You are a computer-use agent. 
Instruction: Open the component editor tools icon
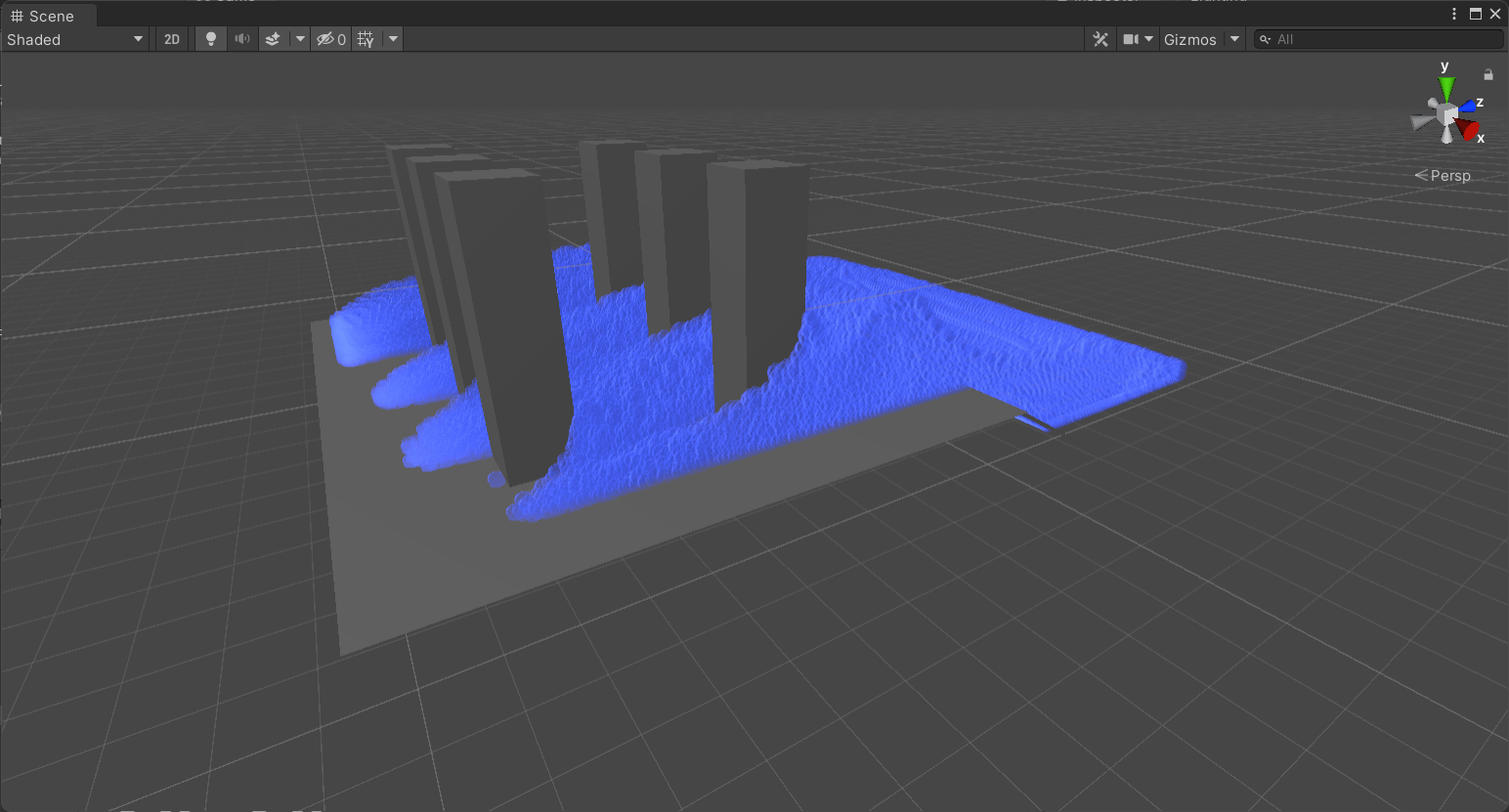1100,39
